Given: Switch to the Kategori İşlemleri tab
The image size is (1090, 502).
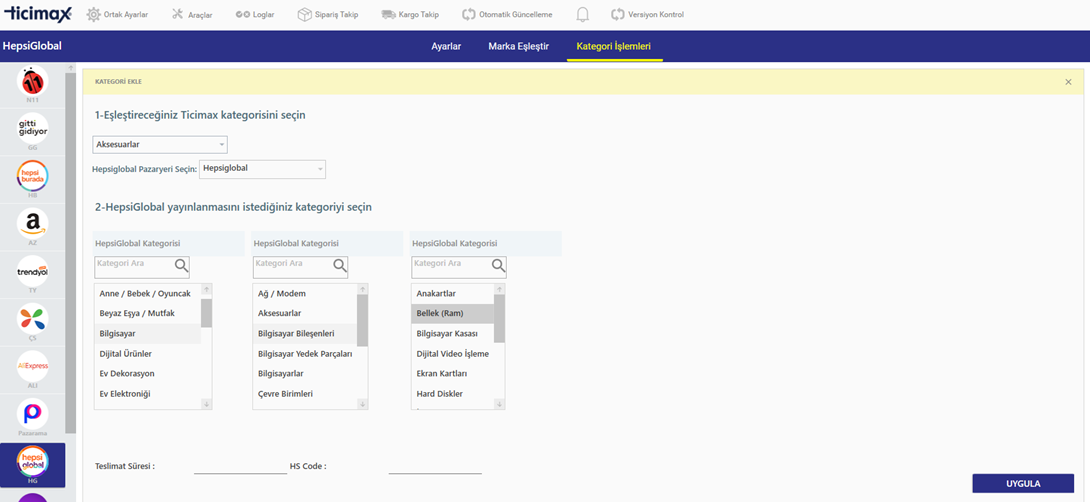Looking at the screenshot, I should pos(614,47).
